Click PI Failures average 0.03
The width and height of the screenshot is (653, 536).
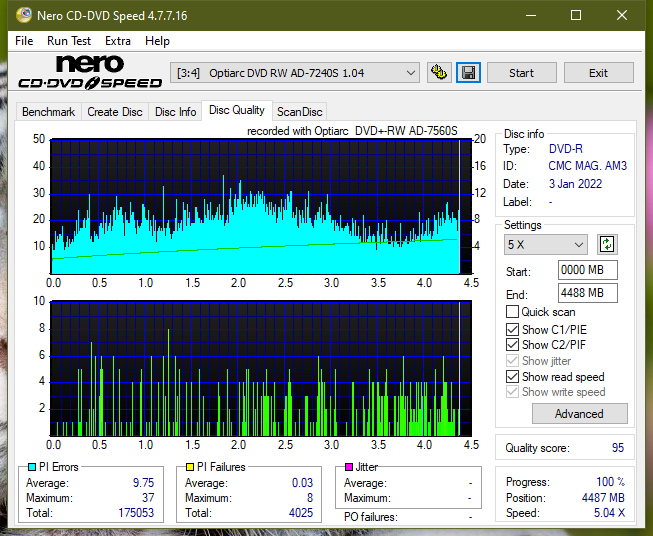(302, 483)
